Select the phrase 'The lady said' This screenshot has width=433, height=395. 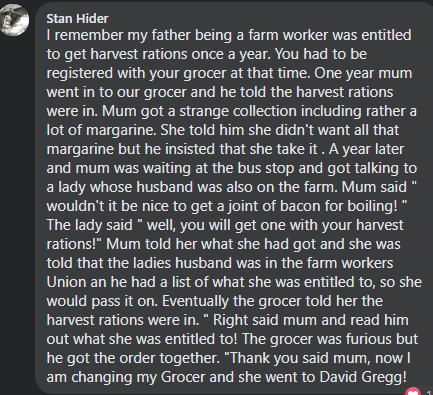tap(89, 225)
